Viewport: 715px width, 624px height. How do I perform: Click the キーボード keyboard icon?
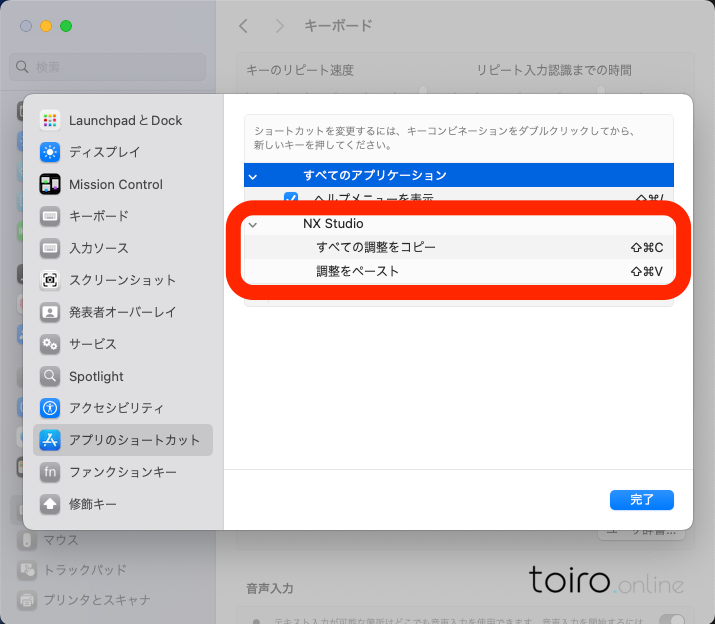pyautogui.click(x=50, y=216)
